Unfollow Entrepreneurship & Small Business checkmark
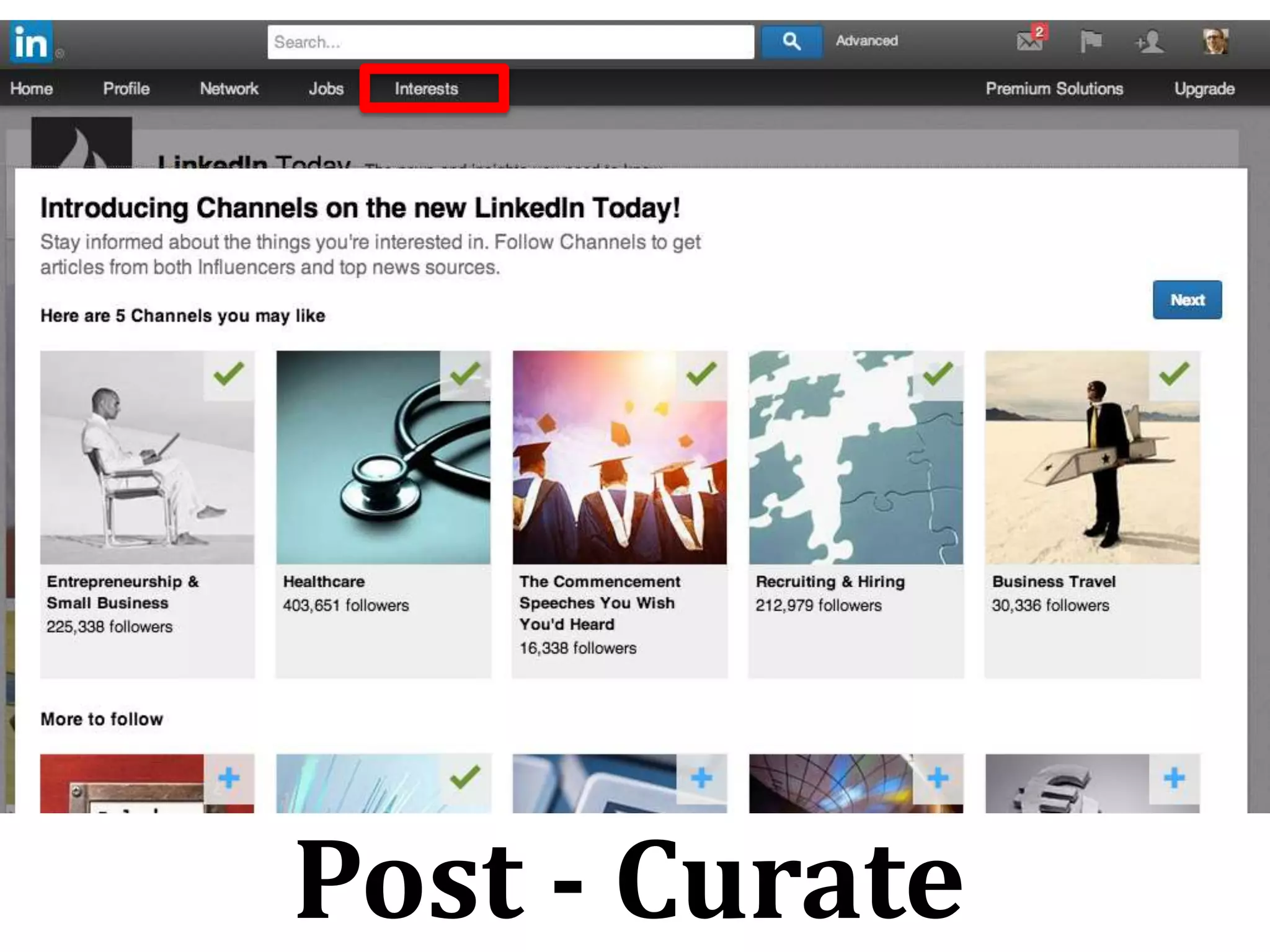Screen dimensions: 1270x952 (x=229, y=374)
